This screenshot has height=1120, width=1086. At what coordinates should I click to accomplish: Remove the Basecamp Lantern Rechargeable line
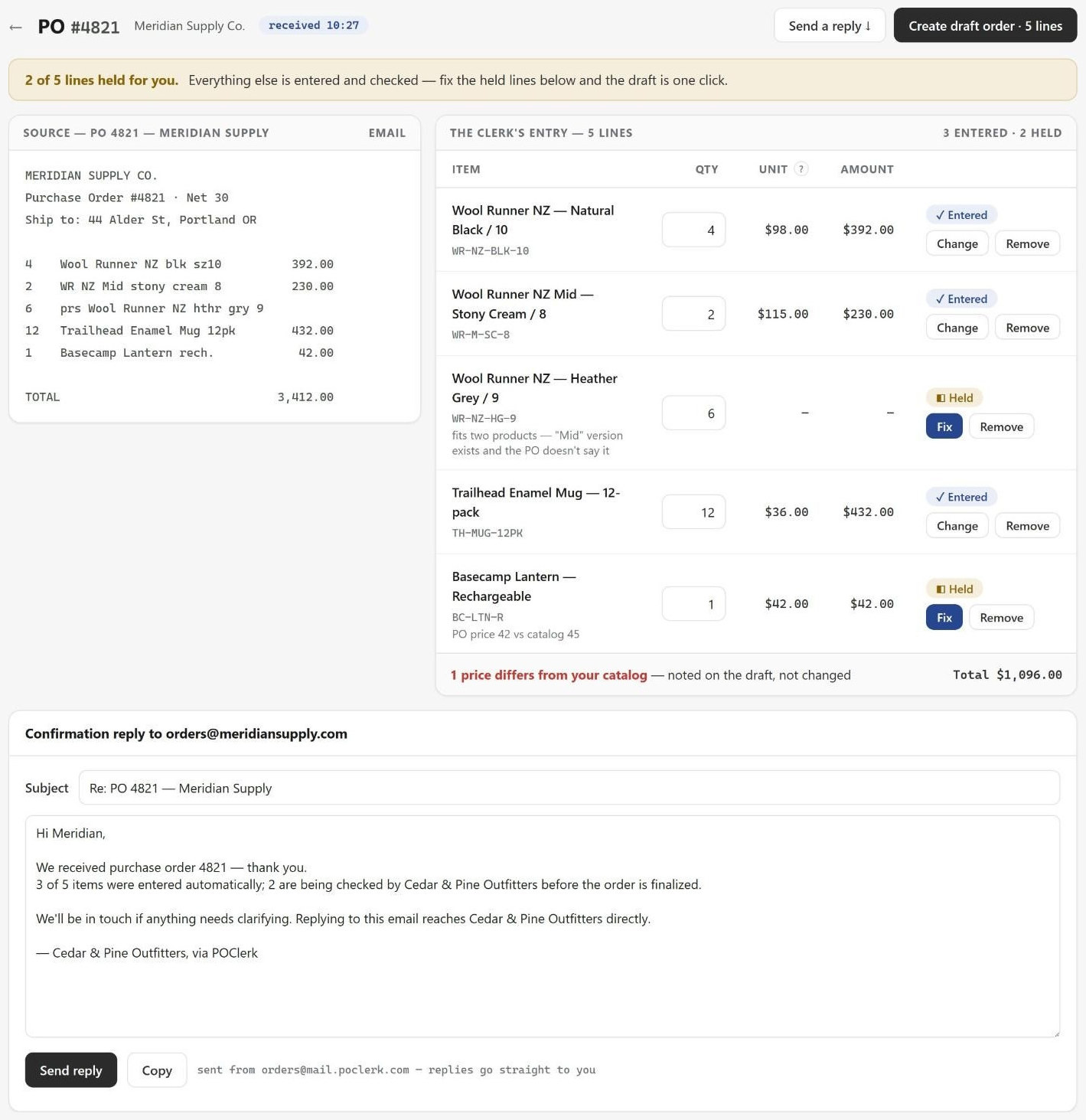click(x=1001, y=618)
